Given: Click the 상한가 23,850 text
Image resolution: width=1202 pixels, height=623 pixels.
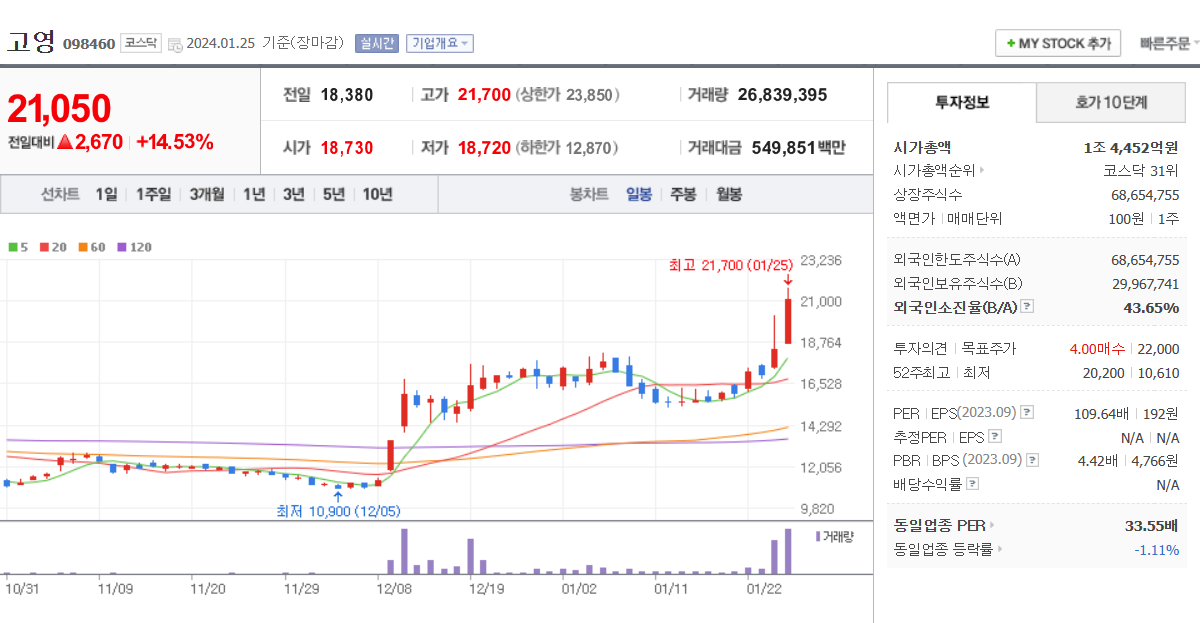Looking at the screenshot, I should click(x=568, y=95).
